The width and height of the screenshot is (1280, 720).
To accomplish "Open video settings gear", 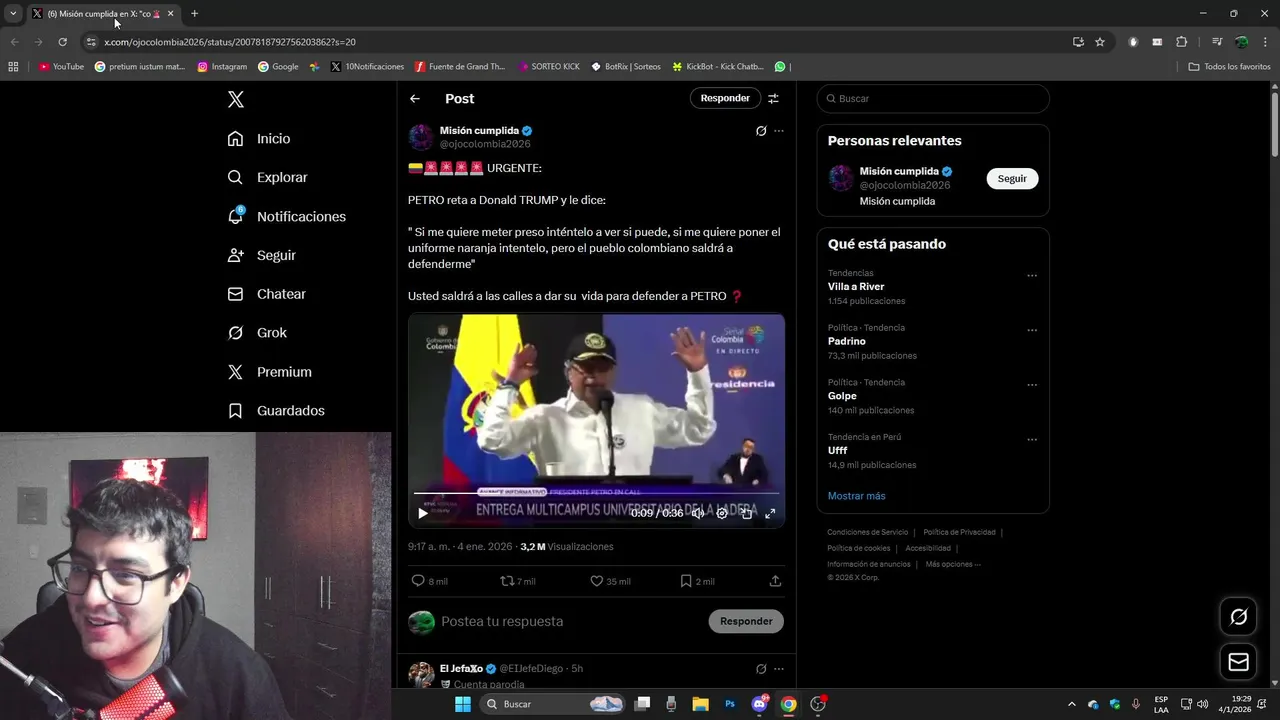I will [x=722, y=513].
